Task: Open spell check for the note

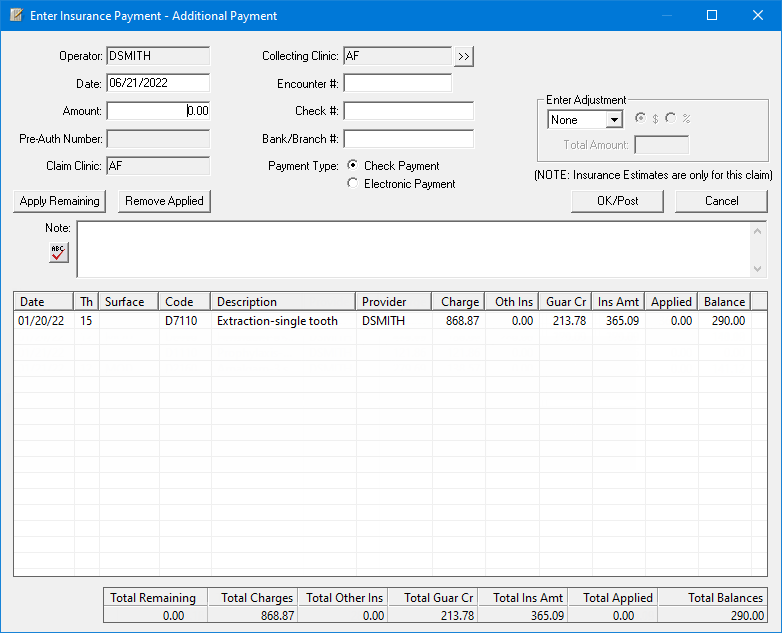Action: tap(58, 253)
